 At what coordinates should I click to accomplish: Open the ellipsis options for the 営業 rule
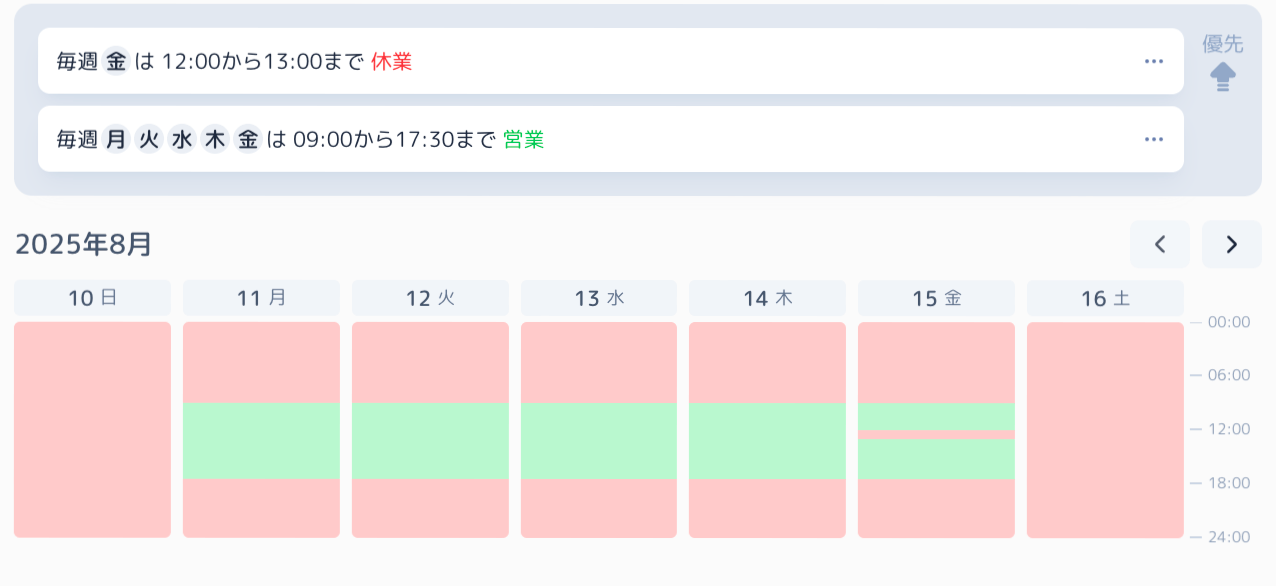click(1154, 139)
